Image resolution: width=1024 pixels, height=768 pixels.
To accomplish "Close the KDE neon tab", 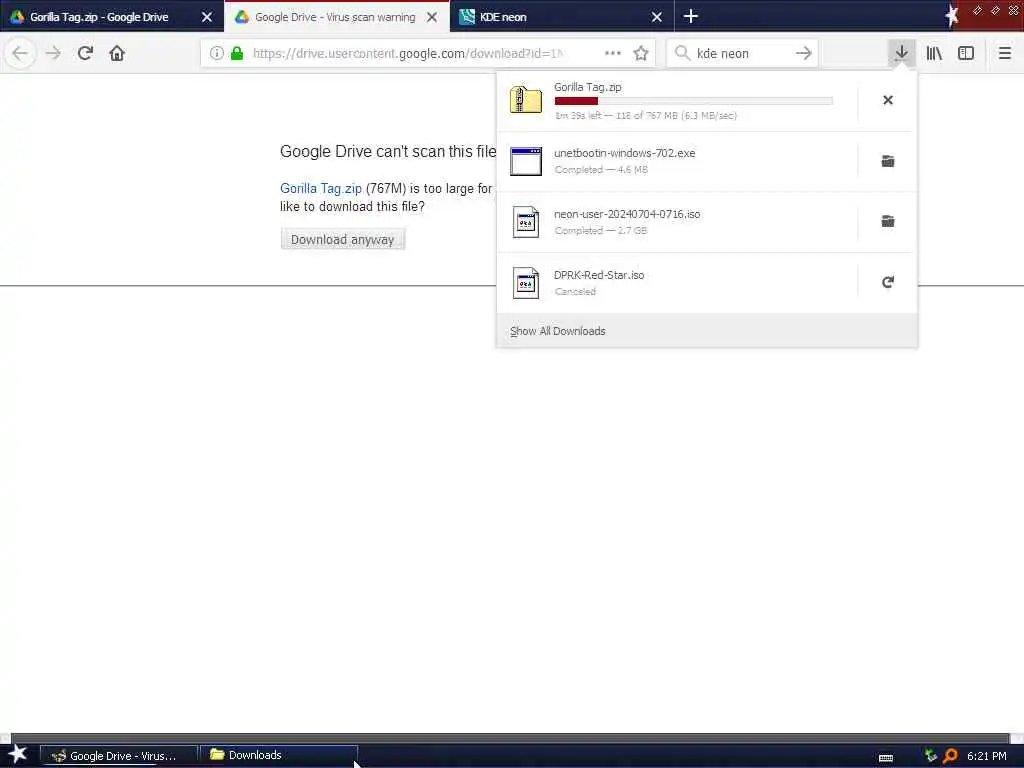I will pyautogui.click(x=657, y=17).
